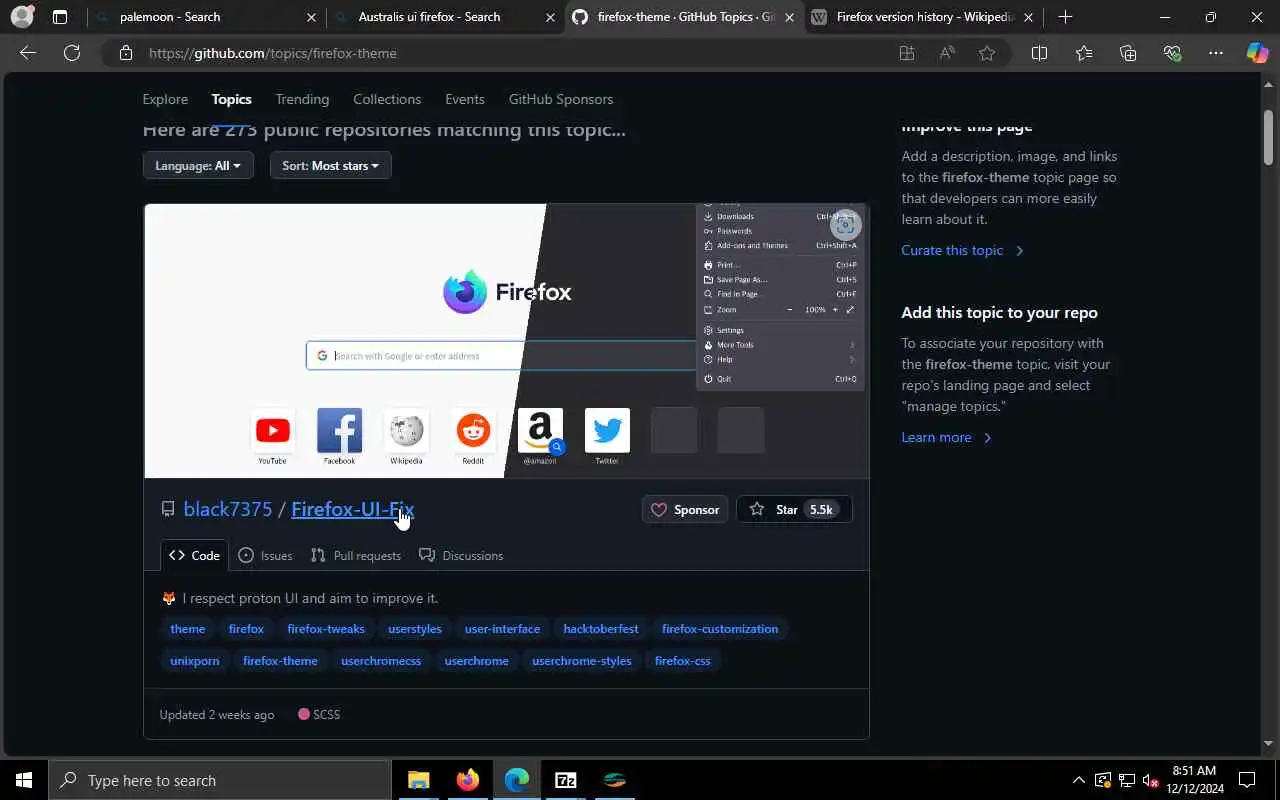The image size is (1280, 800).
Task: Open the Language: All dropdown
Action: (x=198, y=165)
